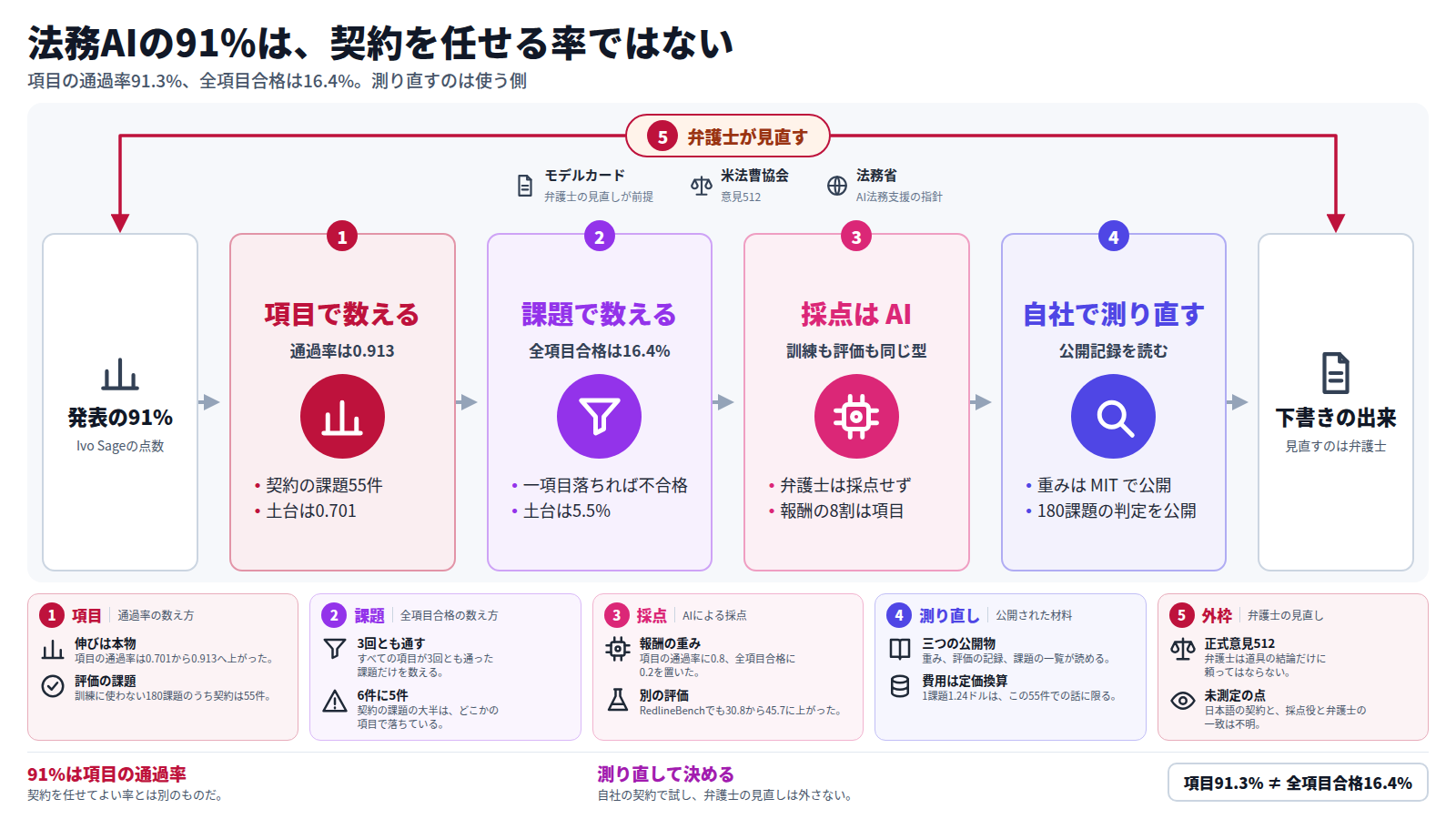This screenshot has height=819, width=1456.
Task: Click the main title 法務AIの91%は、契約を任せる率ではない
Action: tap(380, 43)
